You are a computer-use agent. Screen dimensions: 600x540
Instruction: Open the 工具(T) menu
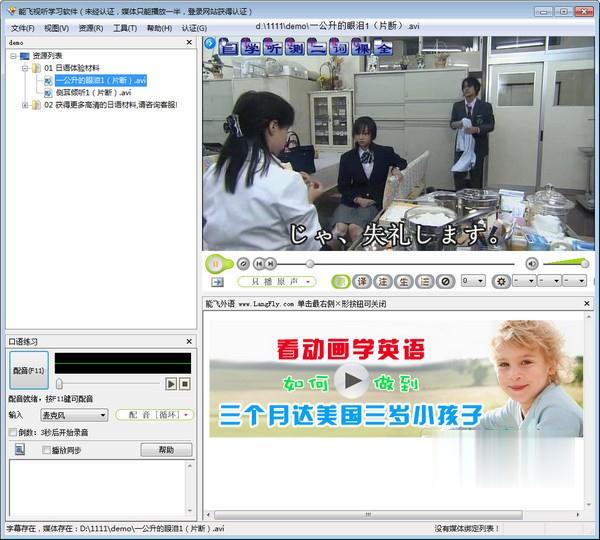pos(125,28)
